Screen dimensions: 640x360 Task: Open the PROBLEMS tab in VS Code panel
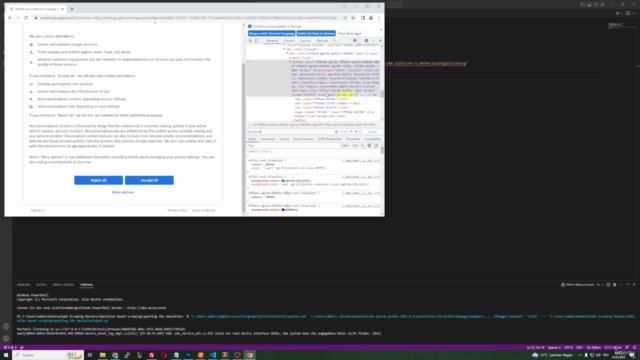[24, 285]
